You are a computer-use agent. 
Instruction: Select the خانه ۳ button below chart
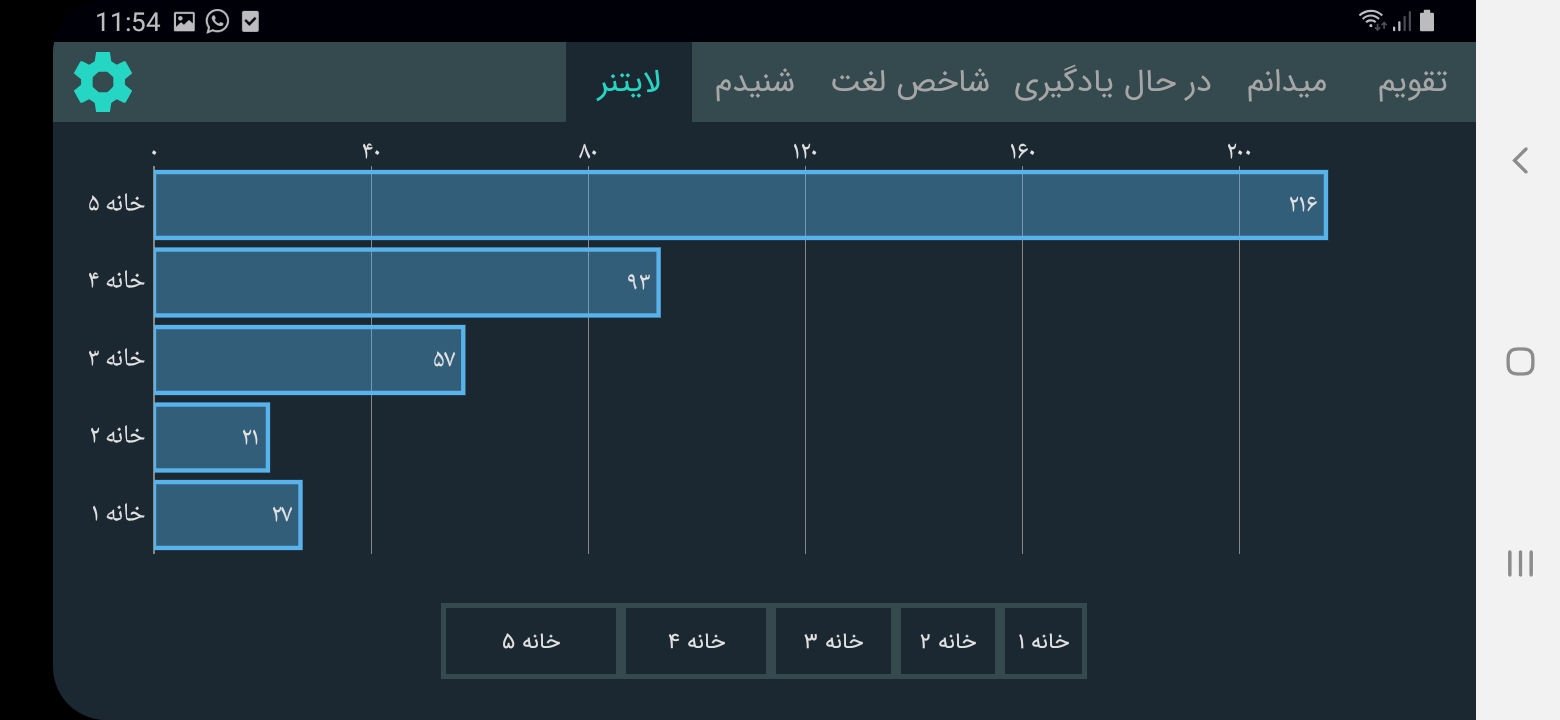(833, 641)
